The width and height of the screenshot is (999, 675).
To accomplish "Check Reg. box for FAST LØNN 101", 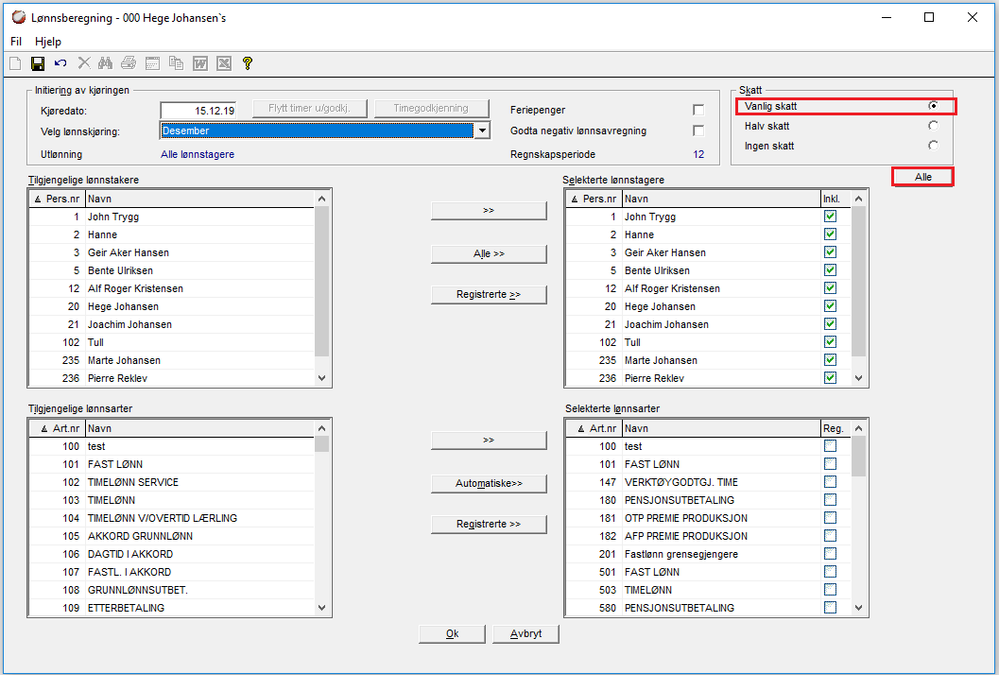I will pos(830,464).
